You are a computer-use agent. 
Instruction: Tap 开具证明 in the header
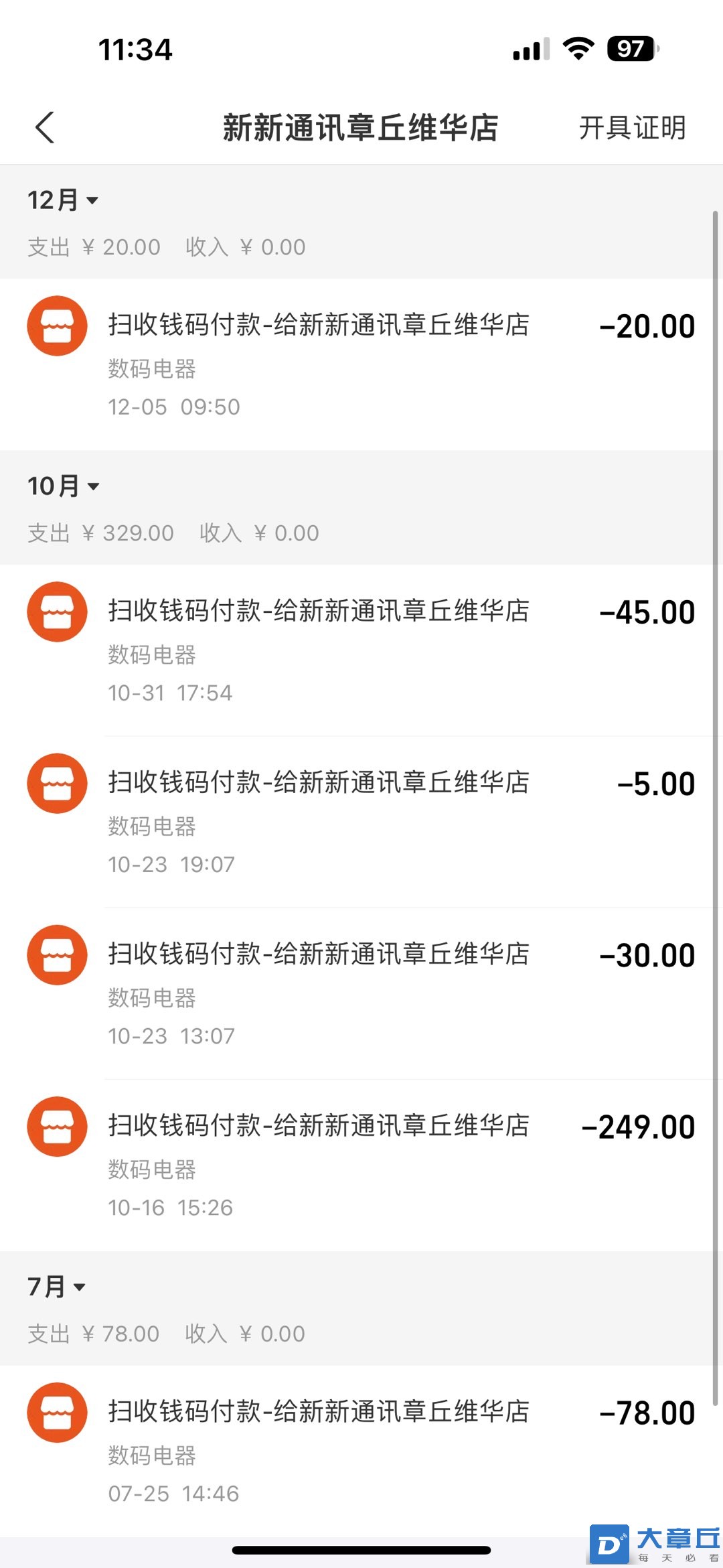tap(633, 127)
